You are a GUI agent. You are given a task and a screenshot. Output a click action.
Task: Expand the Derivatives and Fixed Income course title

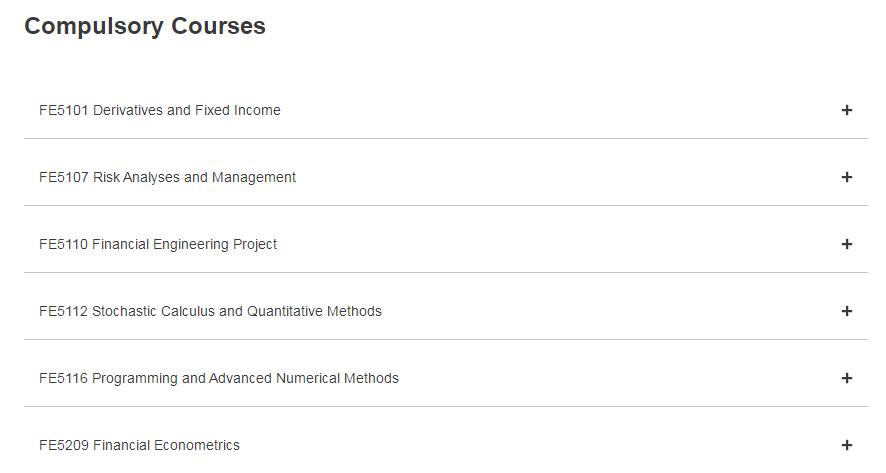tap(187, 110)
